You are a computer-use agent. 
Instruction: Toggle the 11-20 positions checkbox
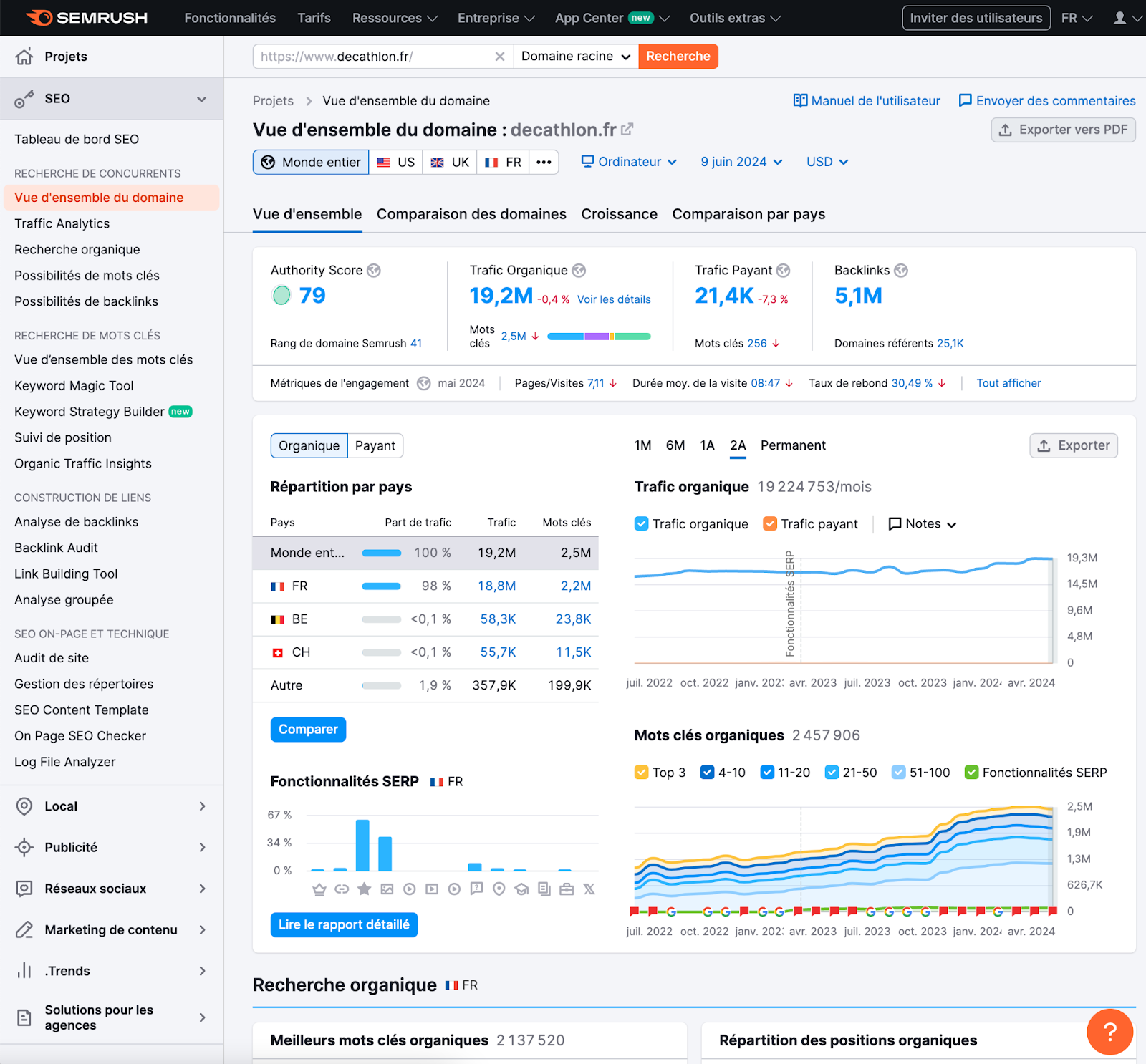coord(767,773)
